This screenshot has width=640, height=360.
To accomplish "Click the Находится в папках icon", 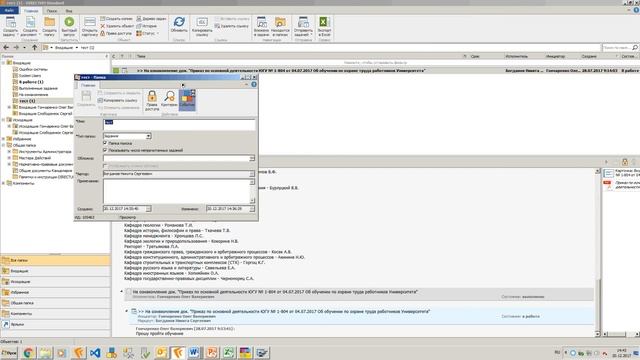I will (280, 27).
